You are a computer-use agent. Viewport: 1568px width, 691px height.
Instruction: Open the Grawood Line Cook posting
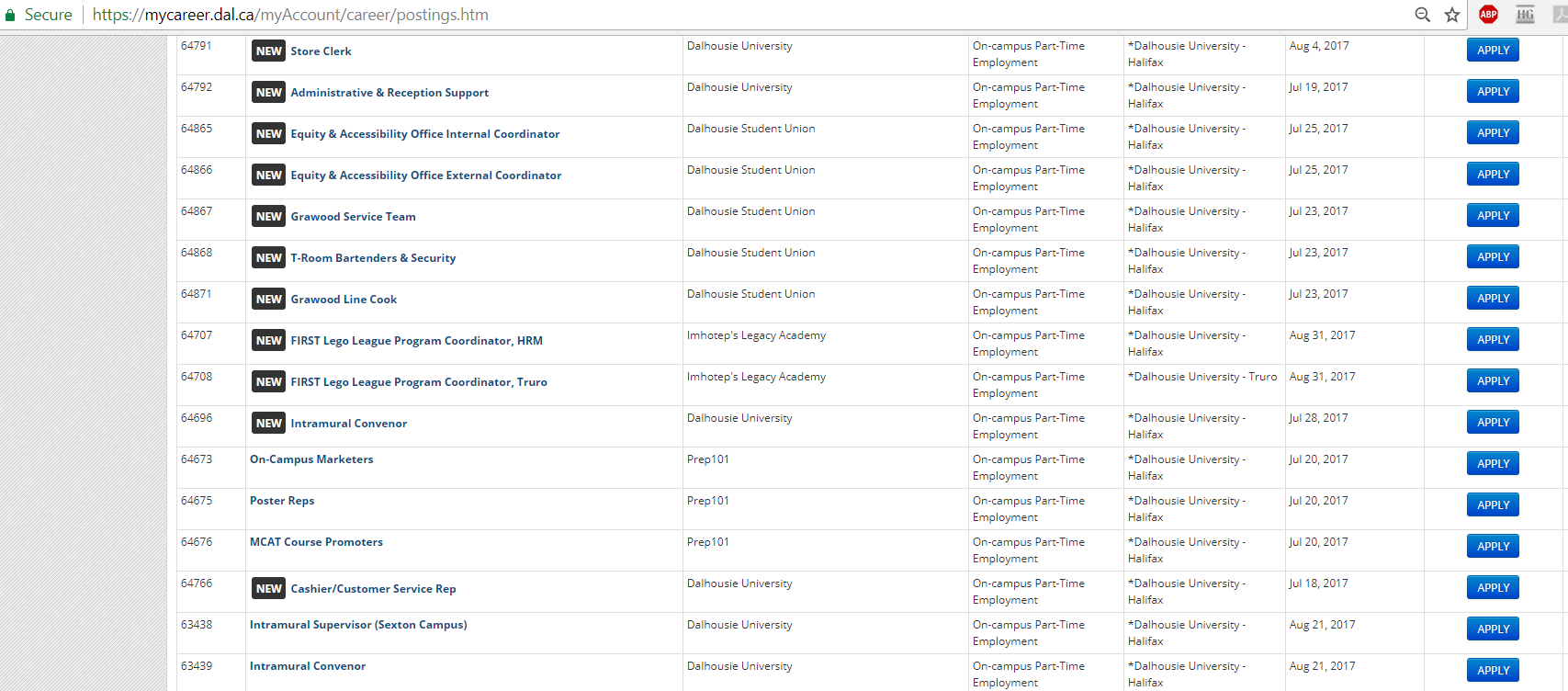[x=344, y=300]
